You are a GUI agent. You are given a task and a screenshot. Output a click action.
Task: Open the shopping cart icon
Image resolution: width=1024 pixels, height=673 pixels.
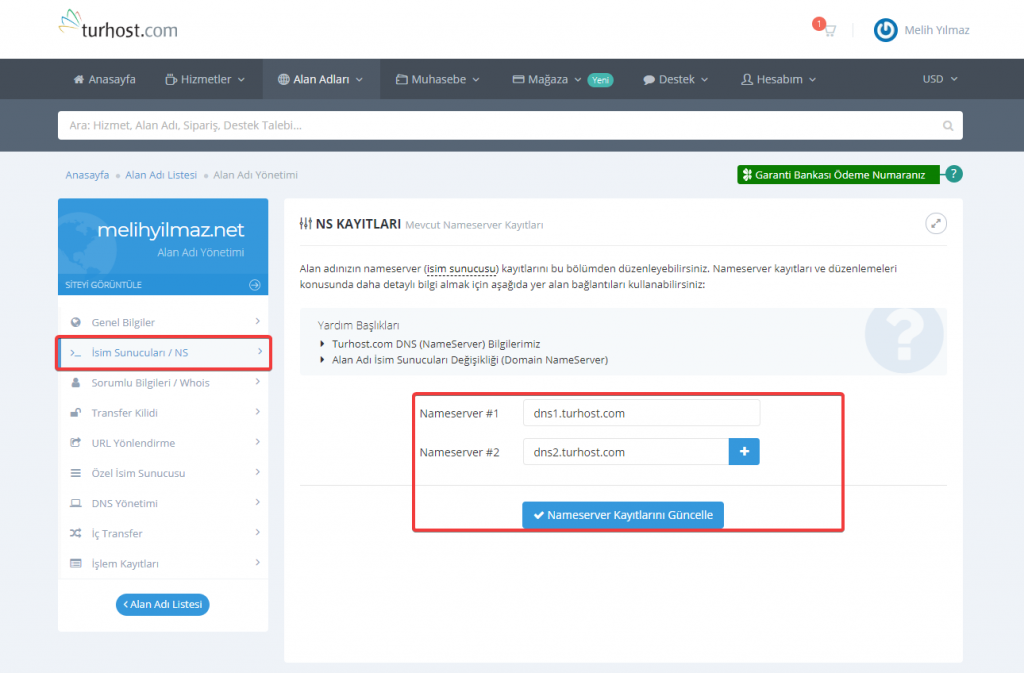coord(828,30)
